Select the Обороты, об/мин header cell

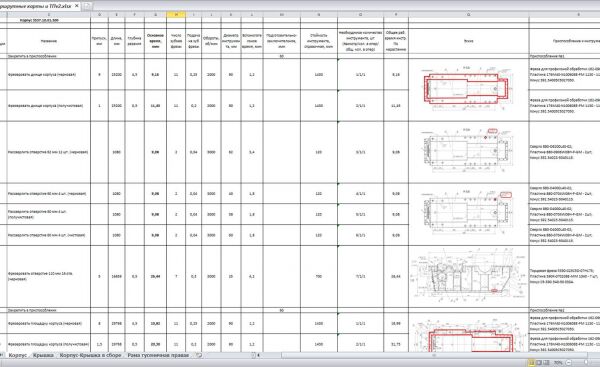[x=211, y=41]
